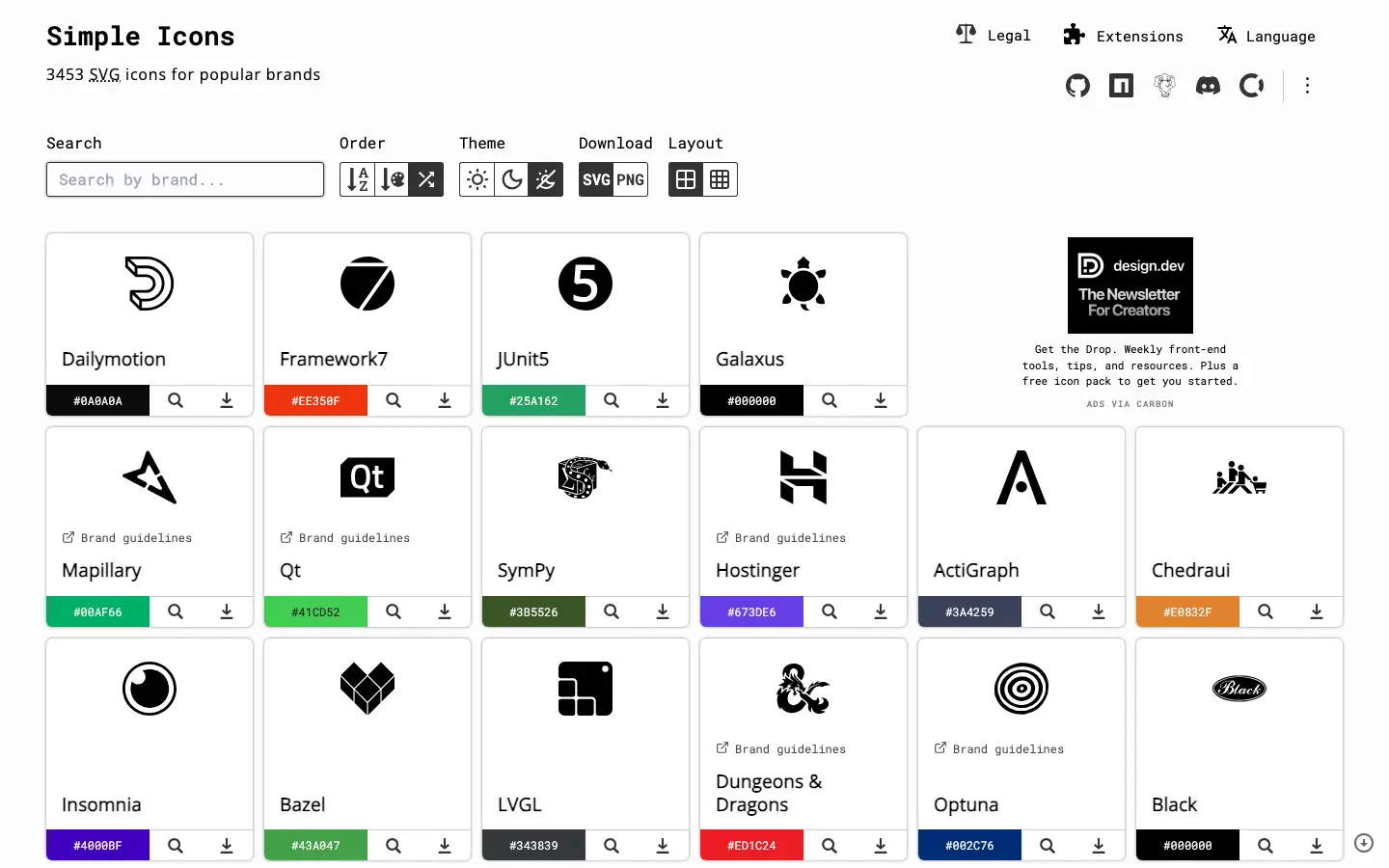Image resolution: width=1389 pixels, height=868 pixels.
Task: Copy the #673DE6 Hostinger color swatch
Action: click(x=751, y=611)
